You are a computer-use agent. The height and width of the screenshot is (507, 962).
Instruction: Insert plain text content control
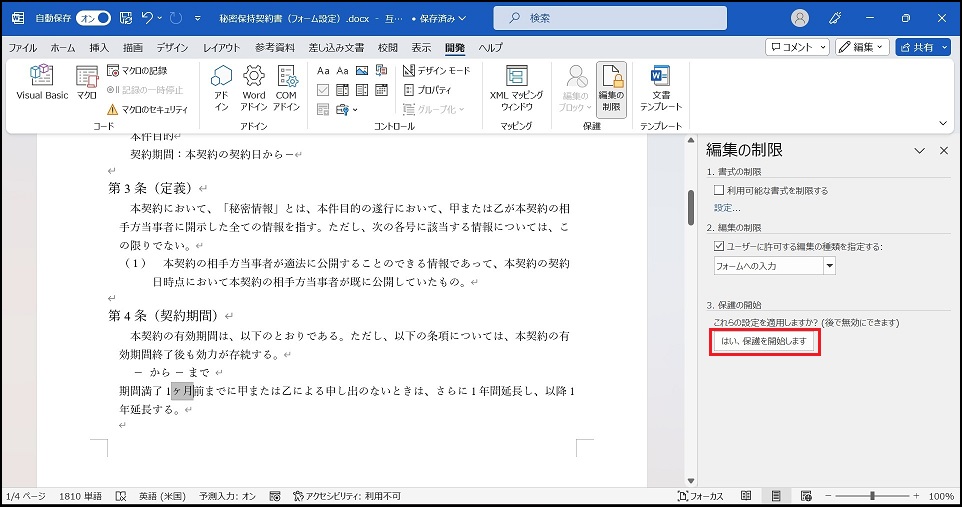pos(342,71)
